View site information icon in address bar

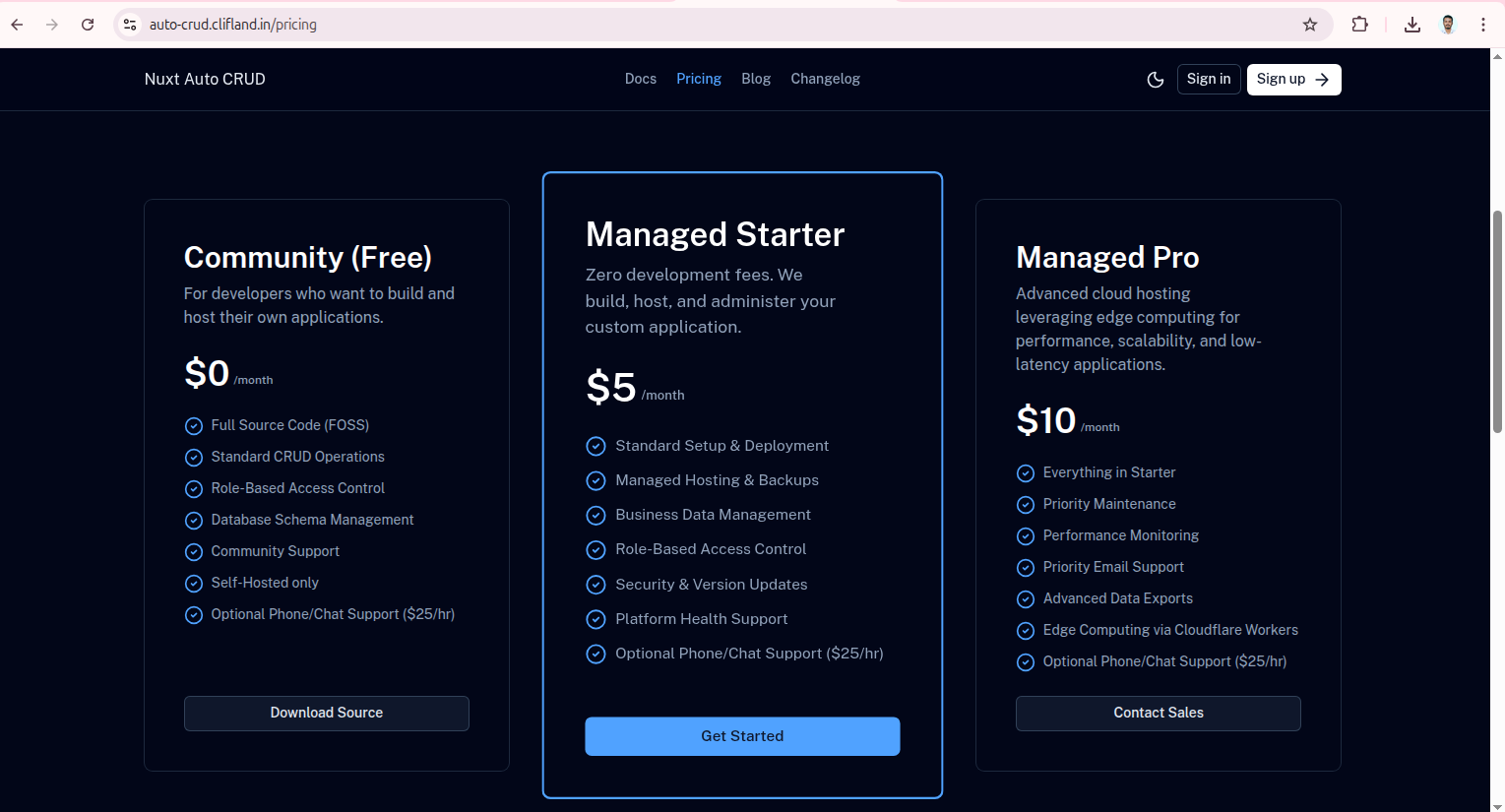pyautogui.click(x=130, y=25)
